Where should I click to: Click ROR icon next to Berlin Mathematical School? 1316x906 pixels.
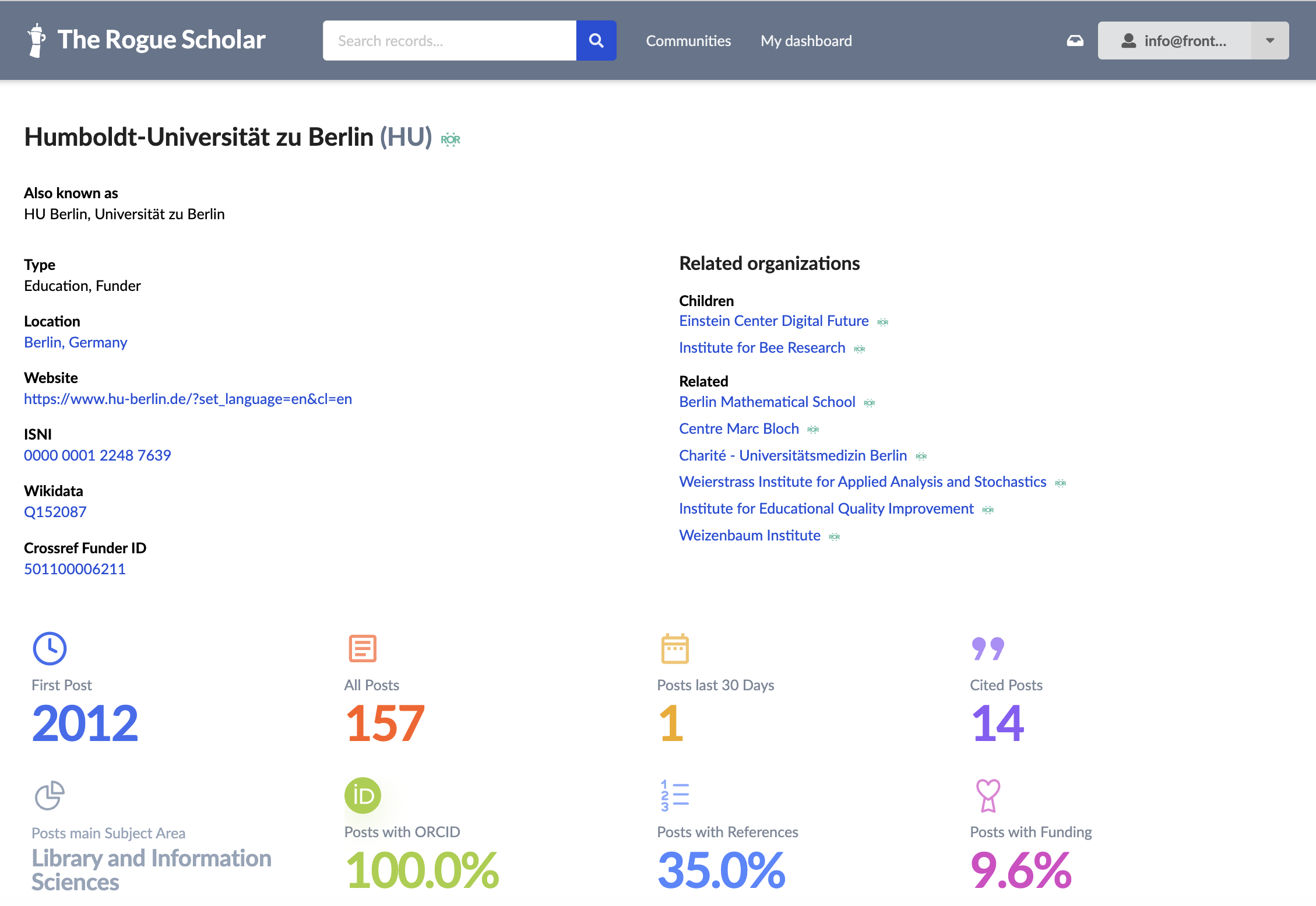[870, 403]
